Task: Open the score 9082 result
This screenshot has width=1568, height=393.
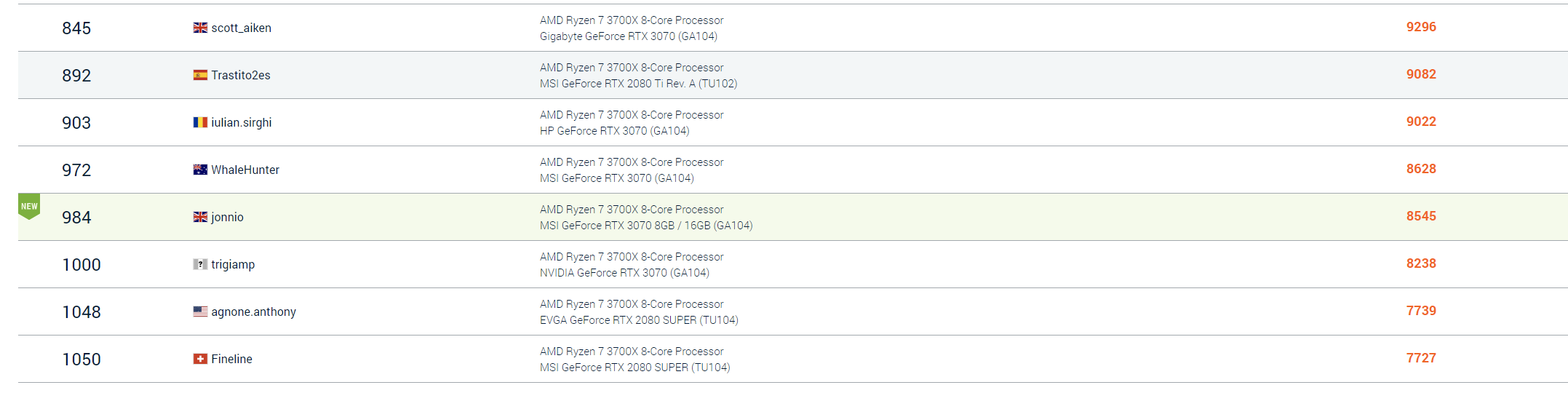Action: coord(1420,74)
